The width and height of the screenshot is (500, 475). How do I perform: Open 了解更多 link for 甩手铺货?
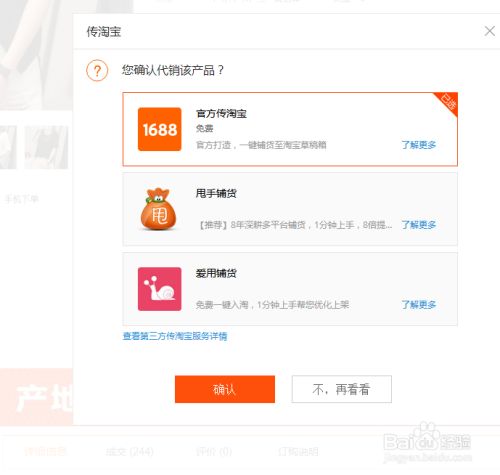point(419,225)
